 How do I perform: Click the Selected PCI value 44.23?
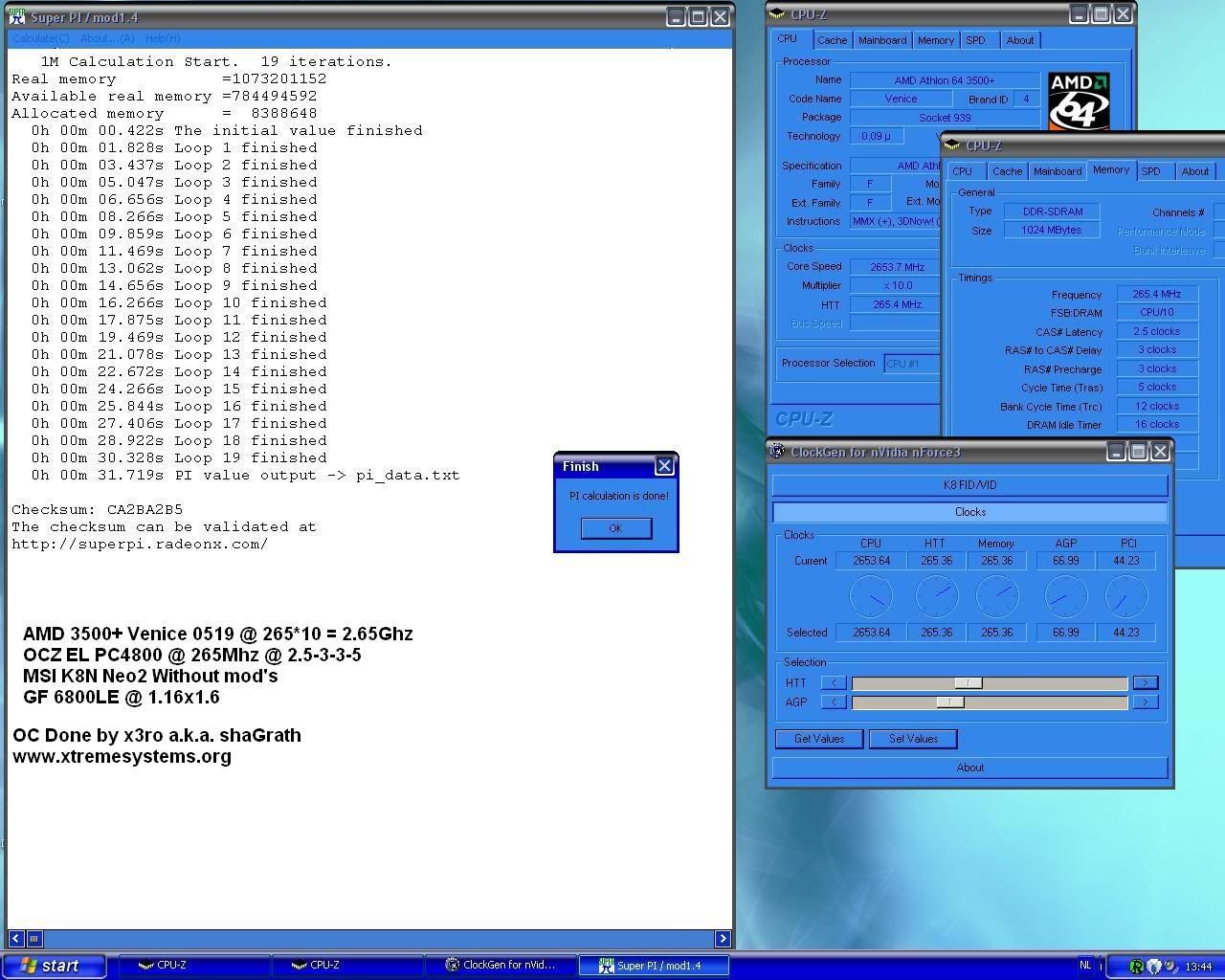click(1126, 633)
